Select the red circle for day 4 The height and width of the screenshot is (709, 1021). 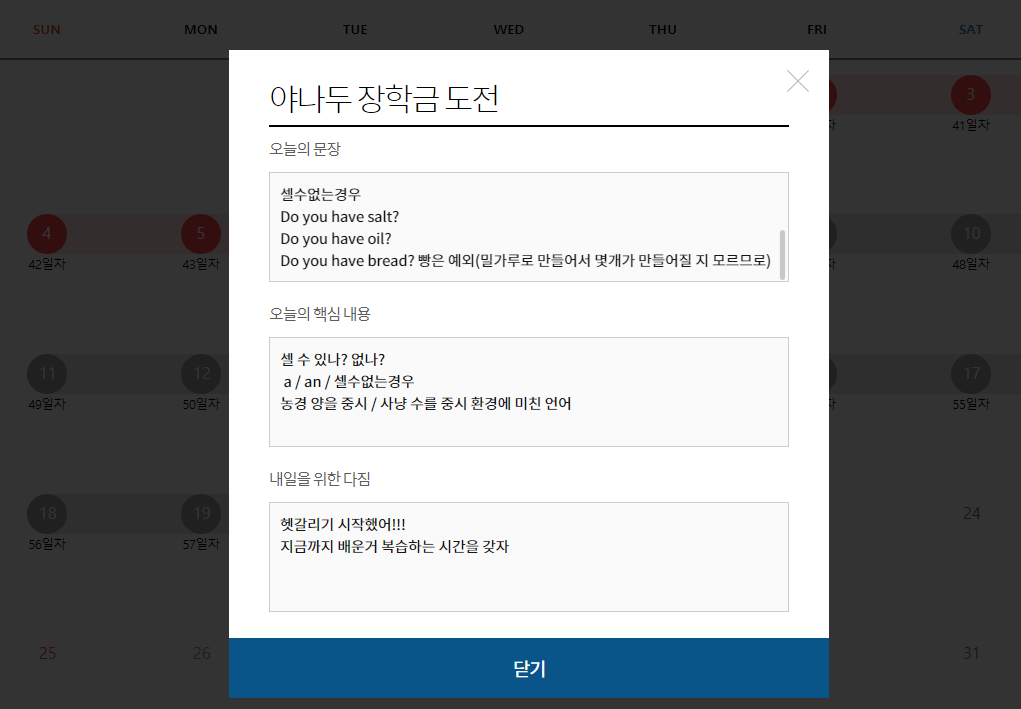(47, 234)
